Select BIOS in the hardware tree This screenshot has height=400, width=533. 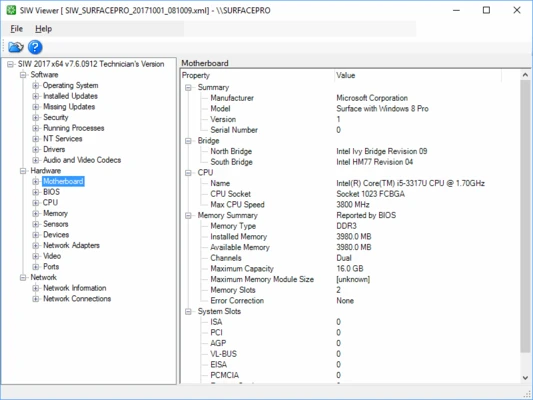[51, 192]
